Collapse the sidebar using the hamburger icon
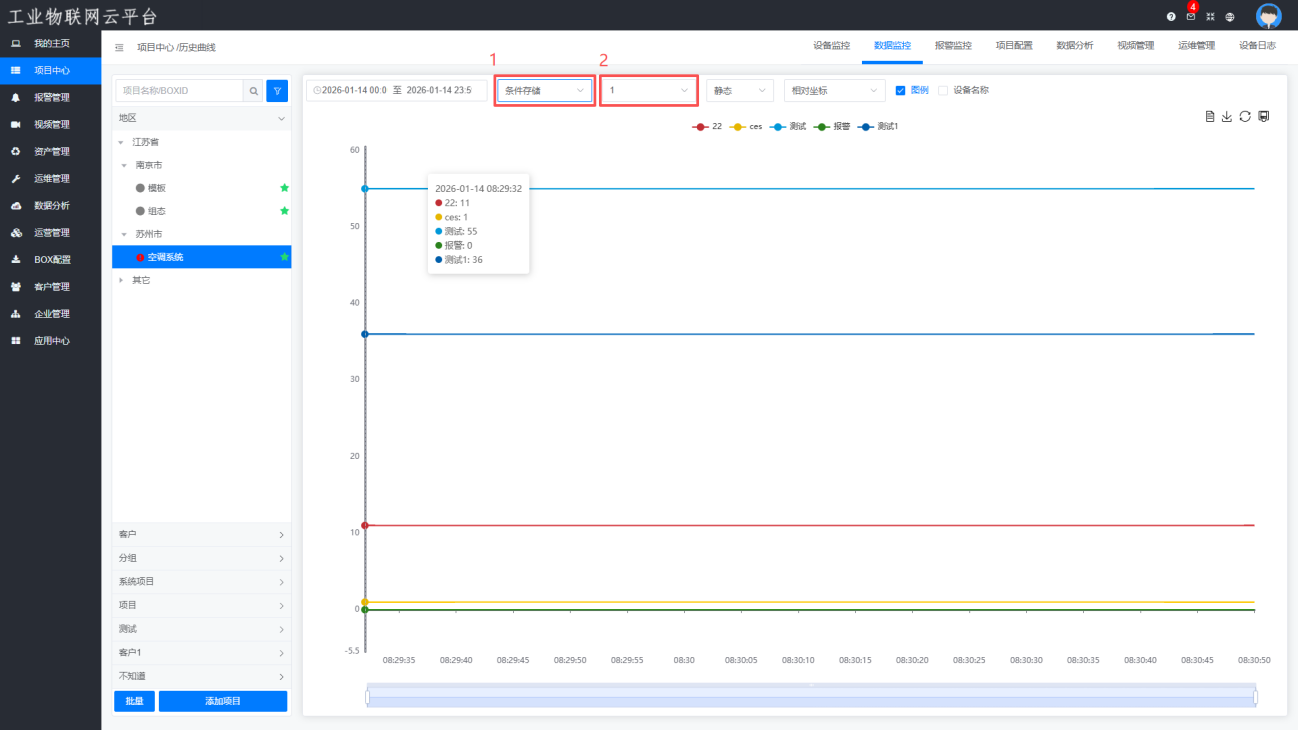Viewport: 1298px width, 730px height. (120, 47)
